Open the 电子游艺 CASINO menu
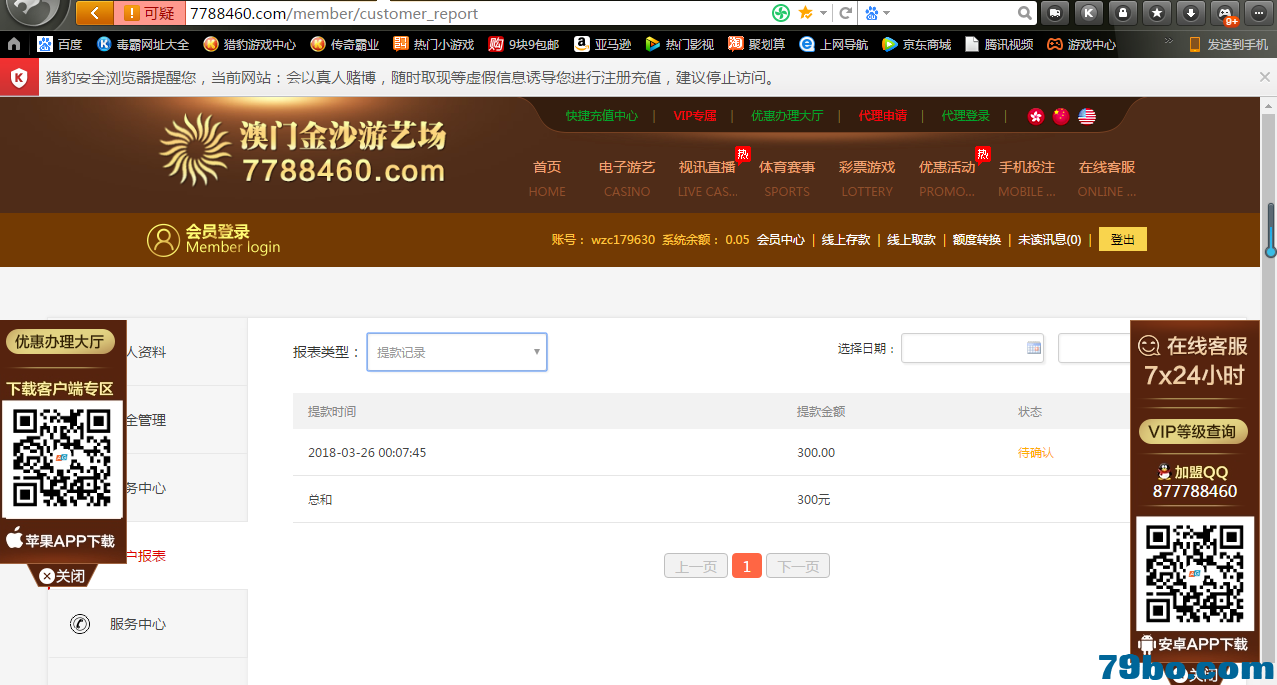This screenshot has width=1277, height=685. [627, 178]
